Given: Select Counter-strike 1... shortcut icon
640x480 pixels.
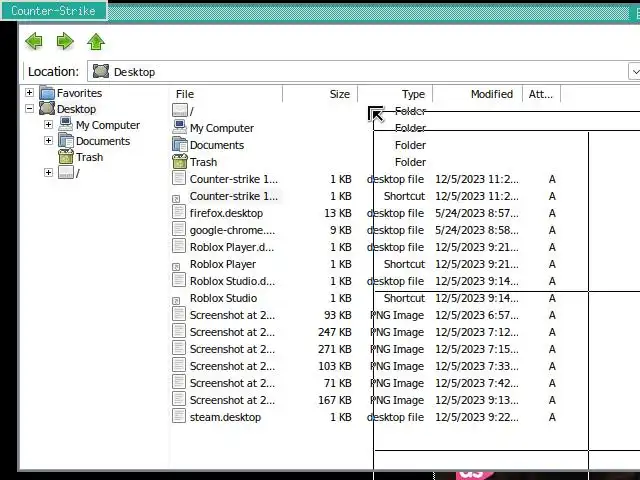Looking at the screenshot, I should point(176,199).
